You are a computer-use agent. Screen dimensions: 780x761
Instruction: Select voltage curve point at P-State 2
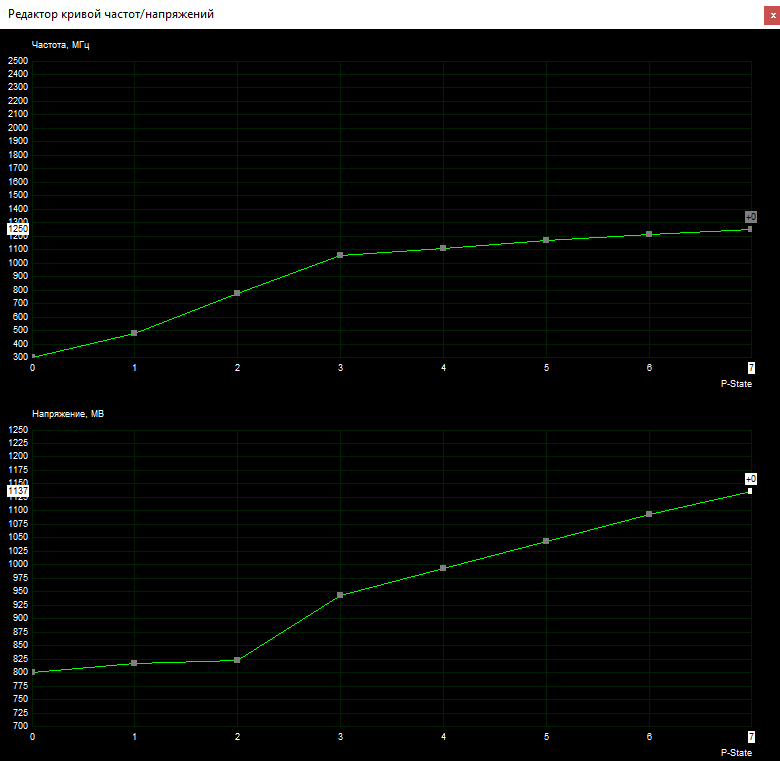click(x=237, y=660)
